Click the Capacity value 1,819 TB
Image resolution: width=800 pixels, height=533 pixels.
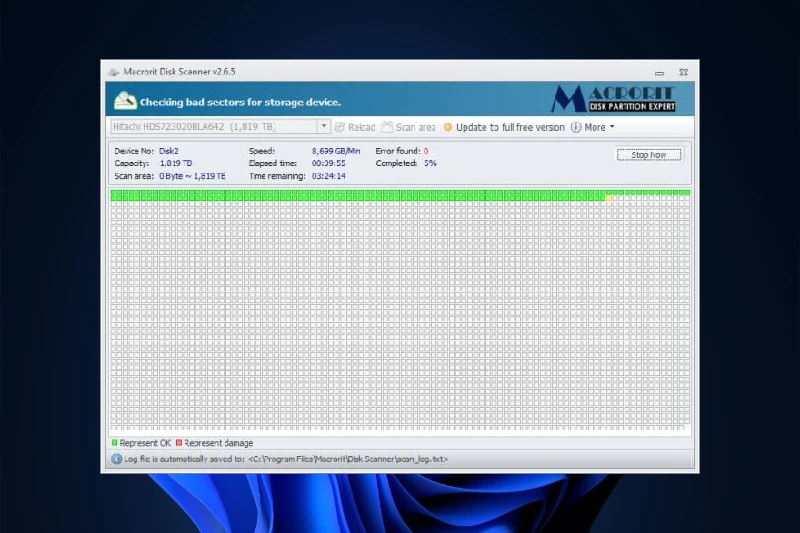[176, 163]
